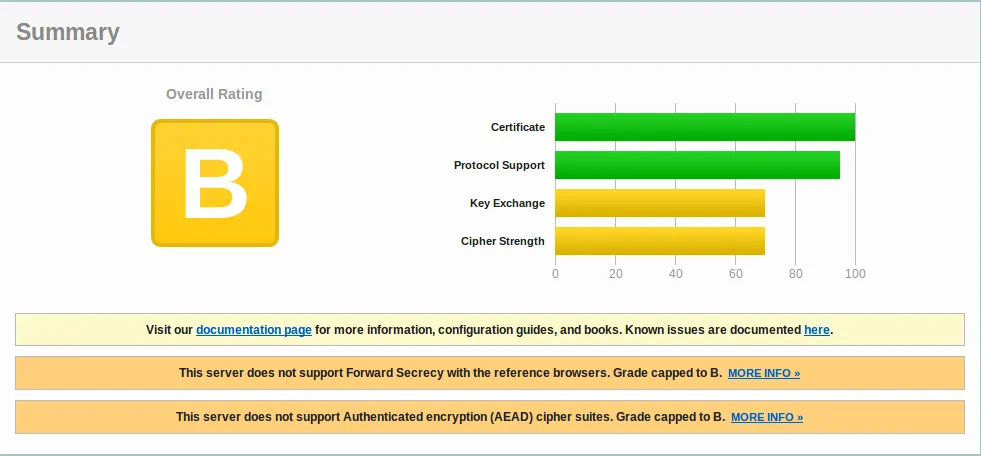
Task: Click the 60 mark on chart axis
Action: [x=735, y=274]
